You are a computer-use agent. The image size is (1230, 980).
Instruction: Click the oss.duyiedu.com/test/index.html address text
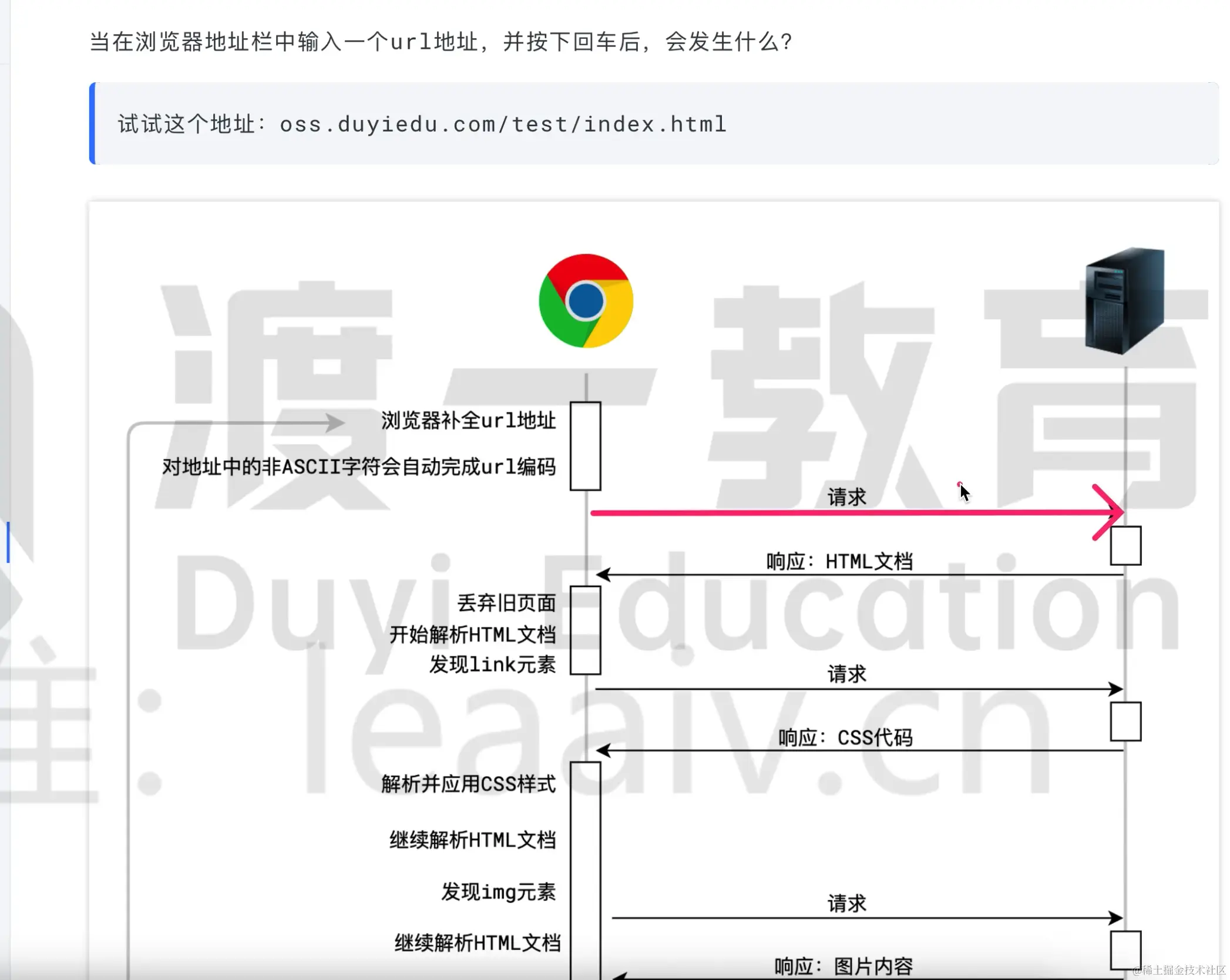click(503, 125)
